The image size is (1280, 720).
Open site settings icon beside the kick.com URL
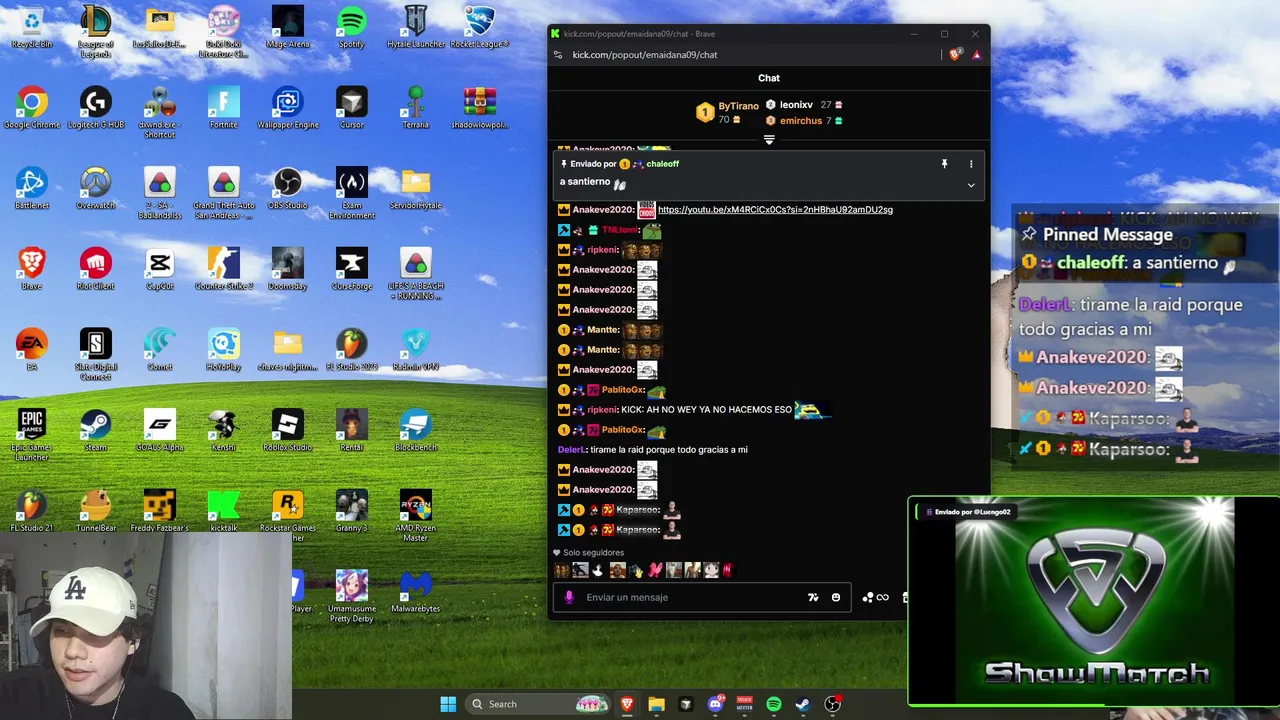(558, 55)
